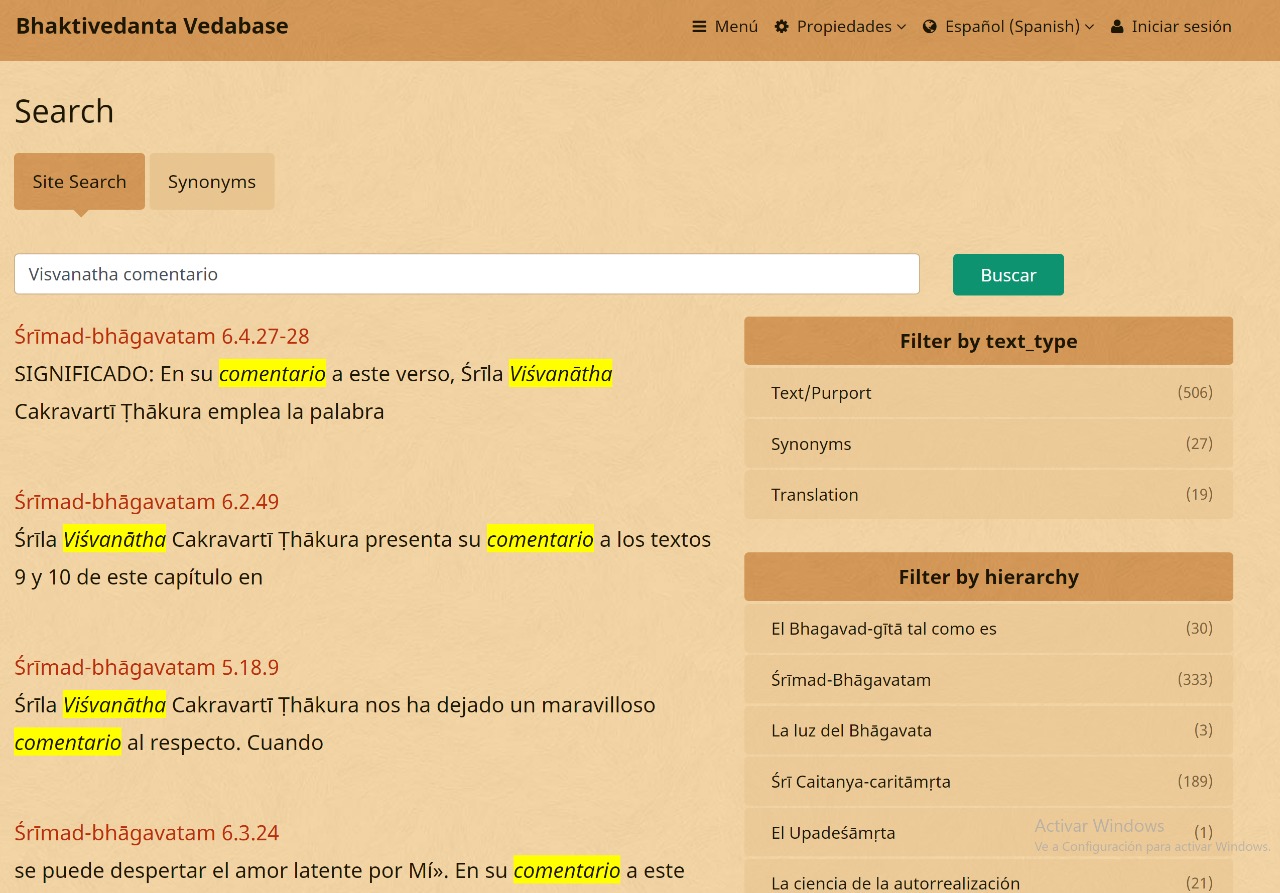The width and height of the screenshot is (1280, 893).
Task: Open the Śrīmad-bhāgavatam 6.4.27-28 result
Action: [161, 336]
